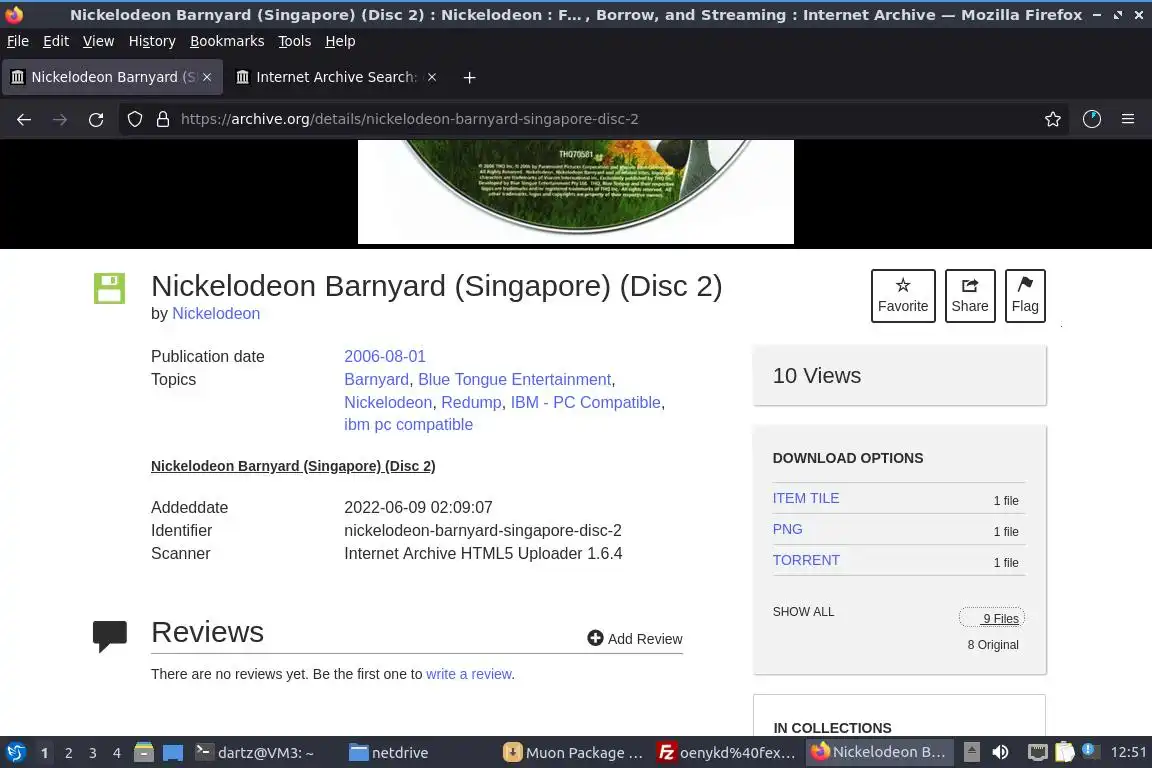The width and height of the screenshot is (1152, 768).
Task: Open the Tools menu
Action: (x=295, y=41)
